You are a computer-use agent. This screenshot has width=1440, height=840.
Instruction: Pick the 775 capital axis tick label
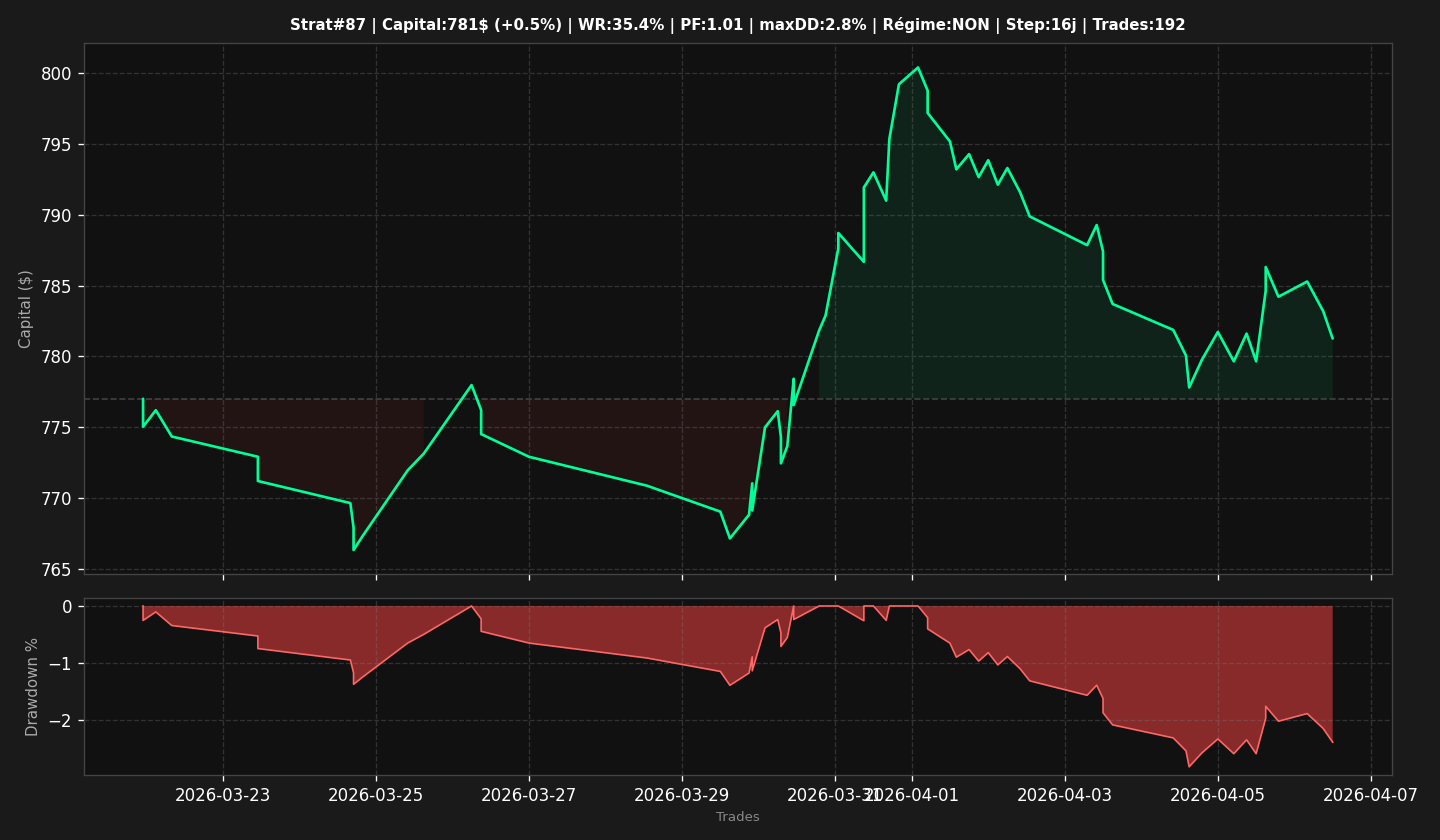tap(58, 428)
